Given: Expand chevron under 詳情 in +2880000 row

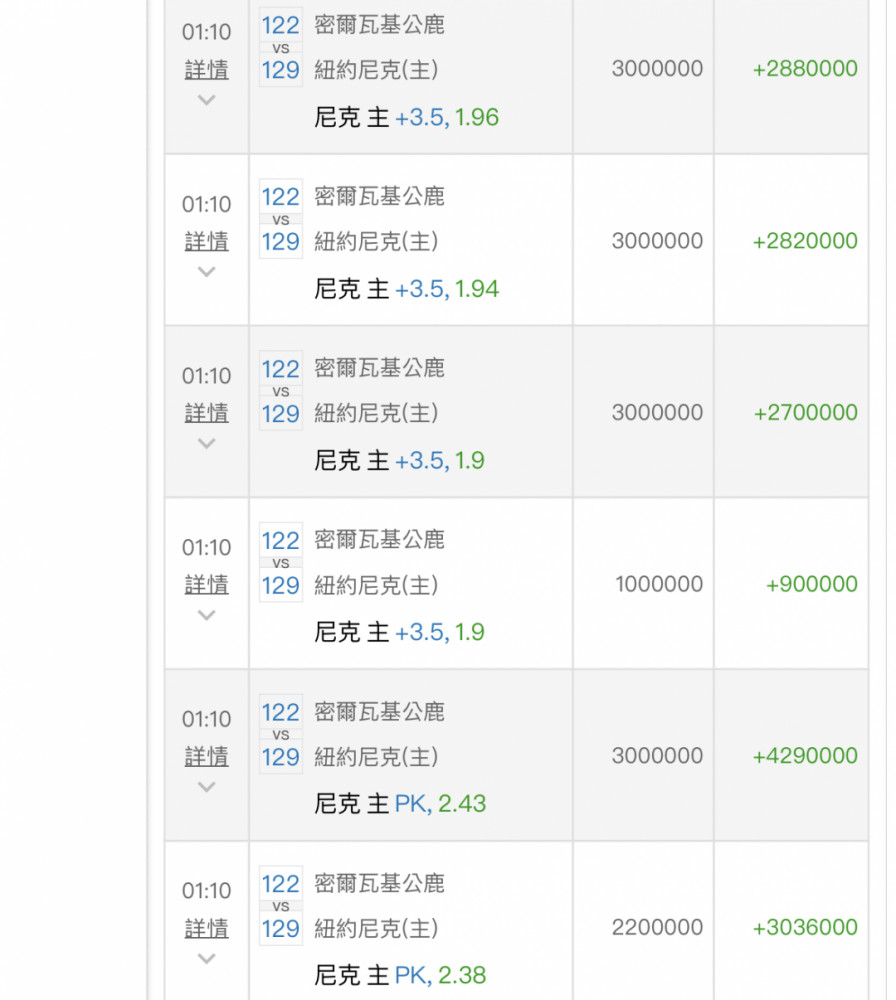Looking at the screenshot, I should 206,100.
